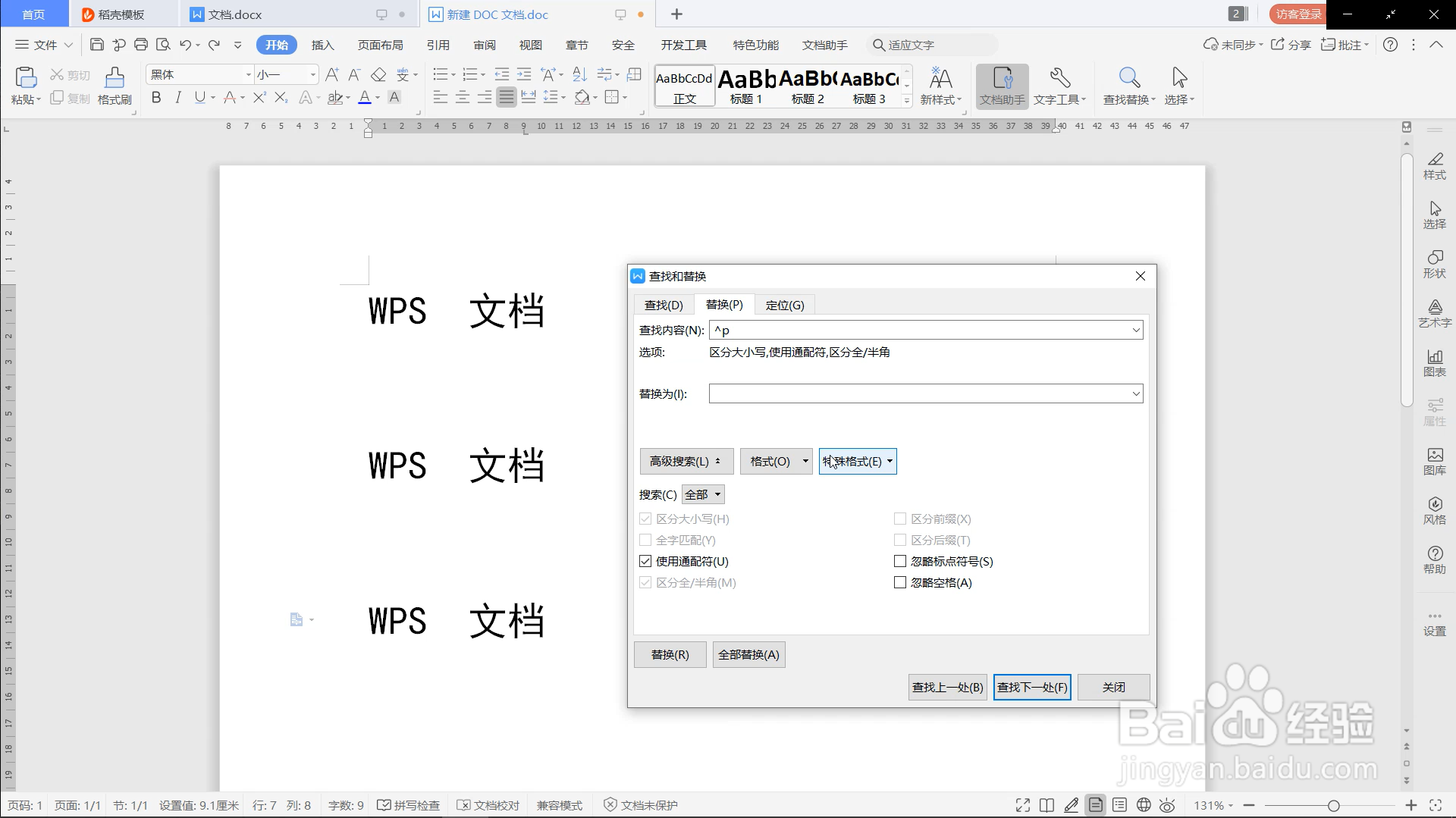Adjust the zoom slider at bottom right
Screen dimensions: 1456x818
coord(1332,806)
